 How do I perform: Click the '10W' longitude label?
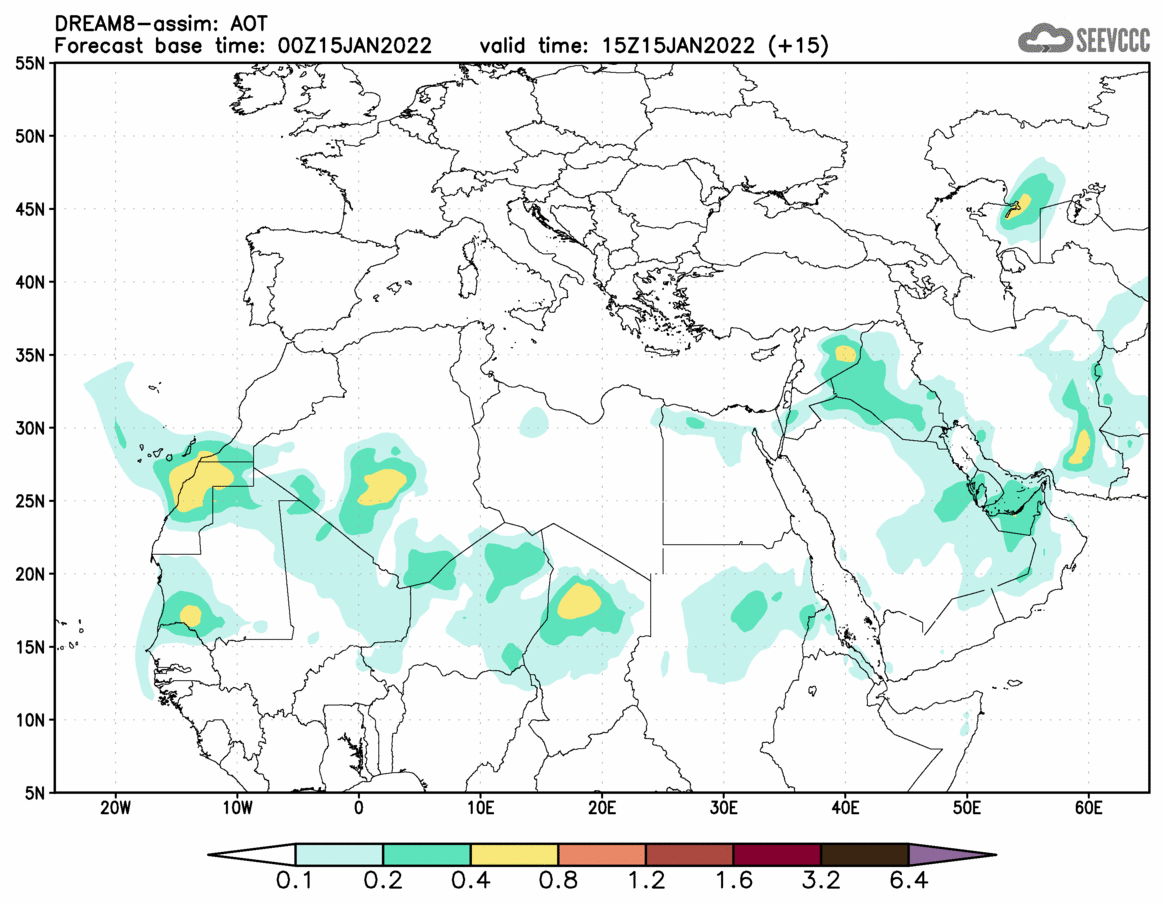(237, 808)
